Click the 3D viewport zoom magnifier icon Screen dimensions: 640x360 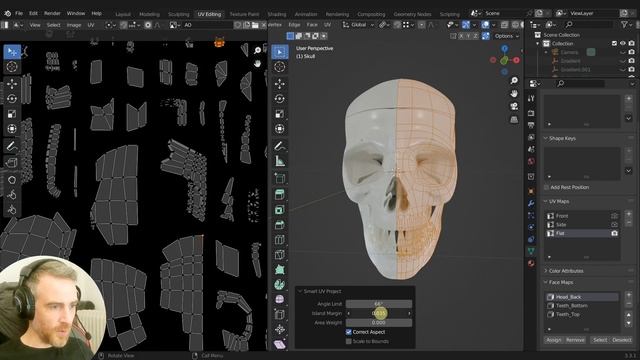[514, 80]
